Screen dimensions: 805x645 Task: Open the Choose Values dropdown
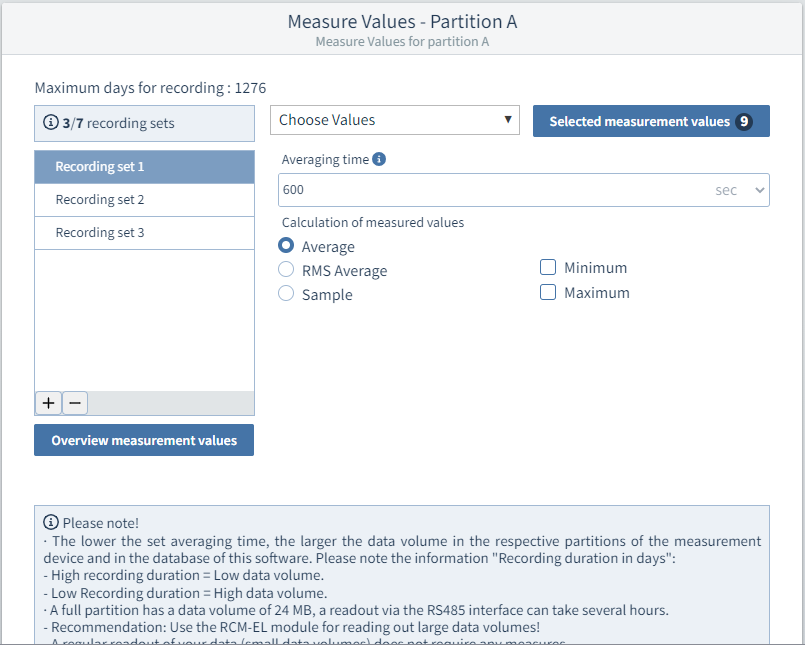[x=395, y=120]
